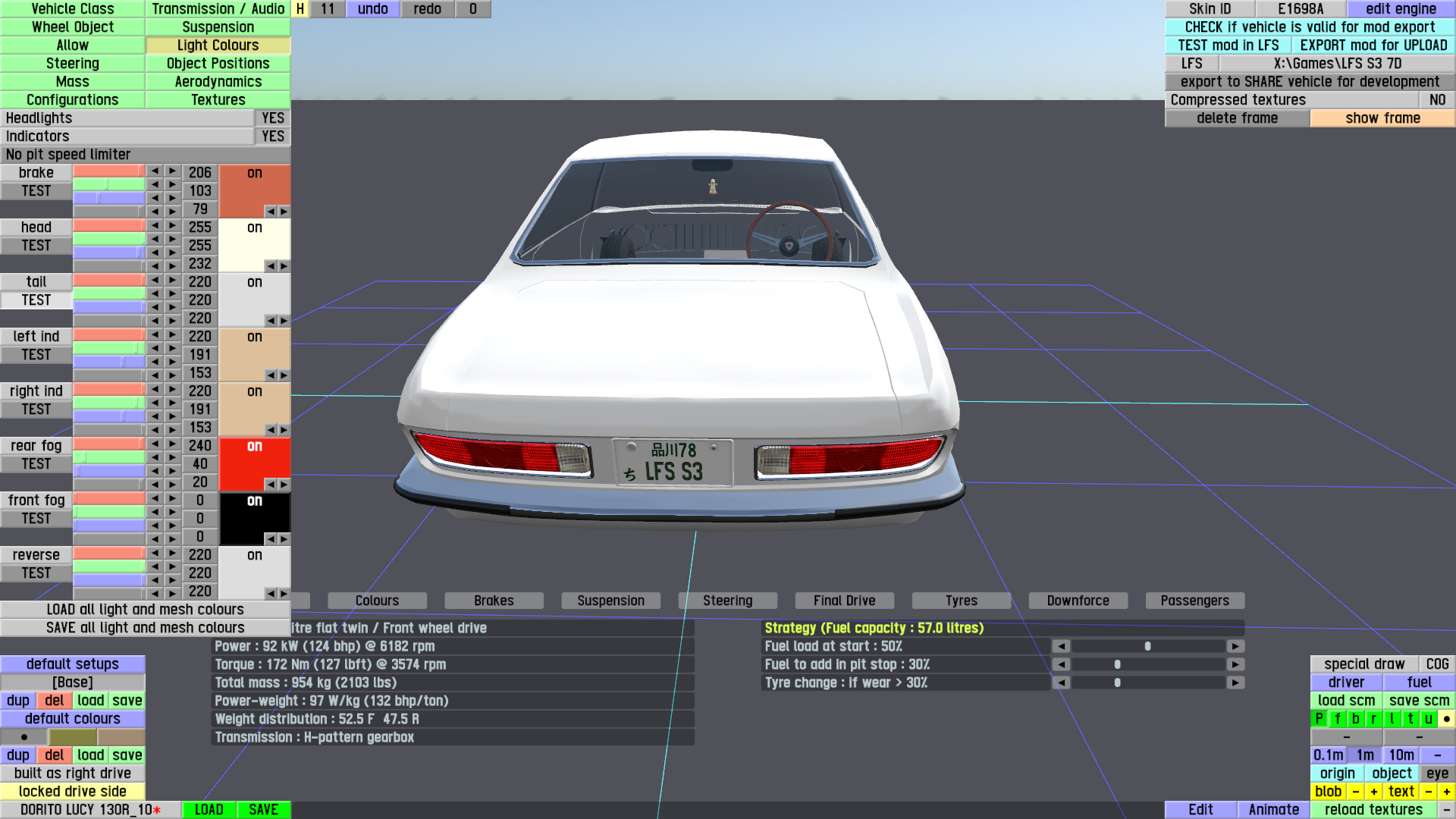Increase rear fog red value arrow
The image size is (1456, 819).
click(172, 444)
